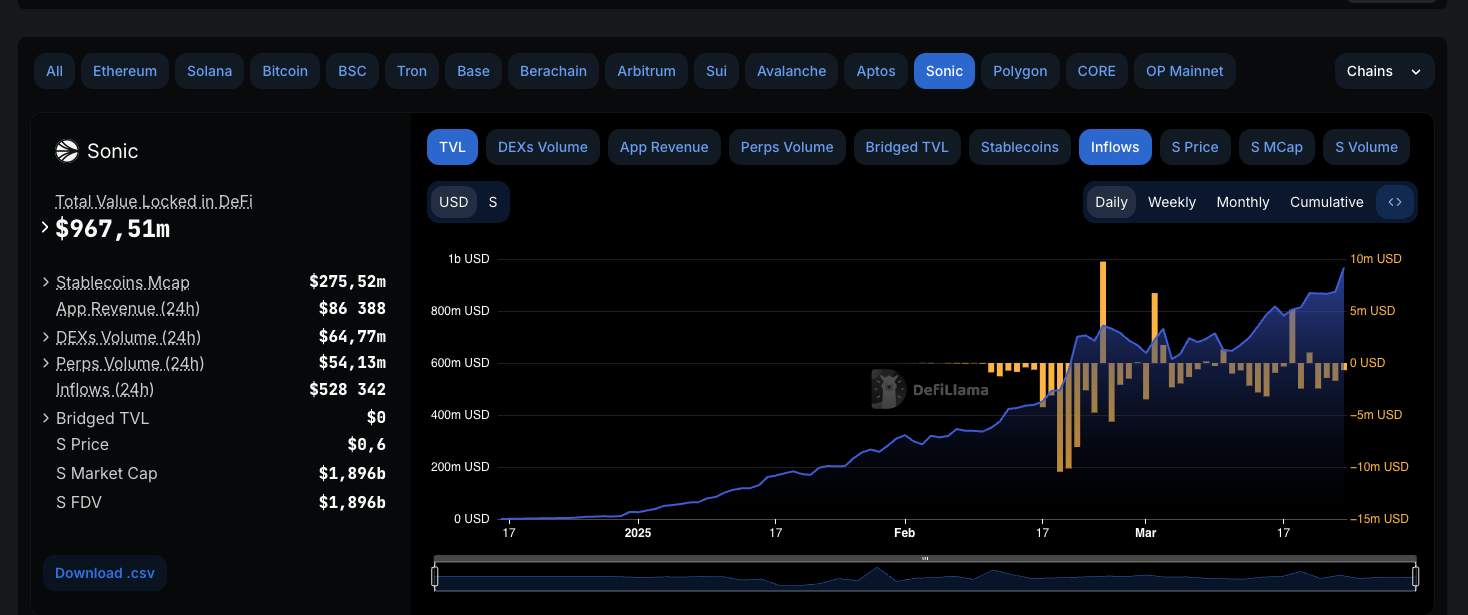Viewport: 1468px width, 615px height.
Task: Click the left handle of range slider
Action: coord(435,576)
